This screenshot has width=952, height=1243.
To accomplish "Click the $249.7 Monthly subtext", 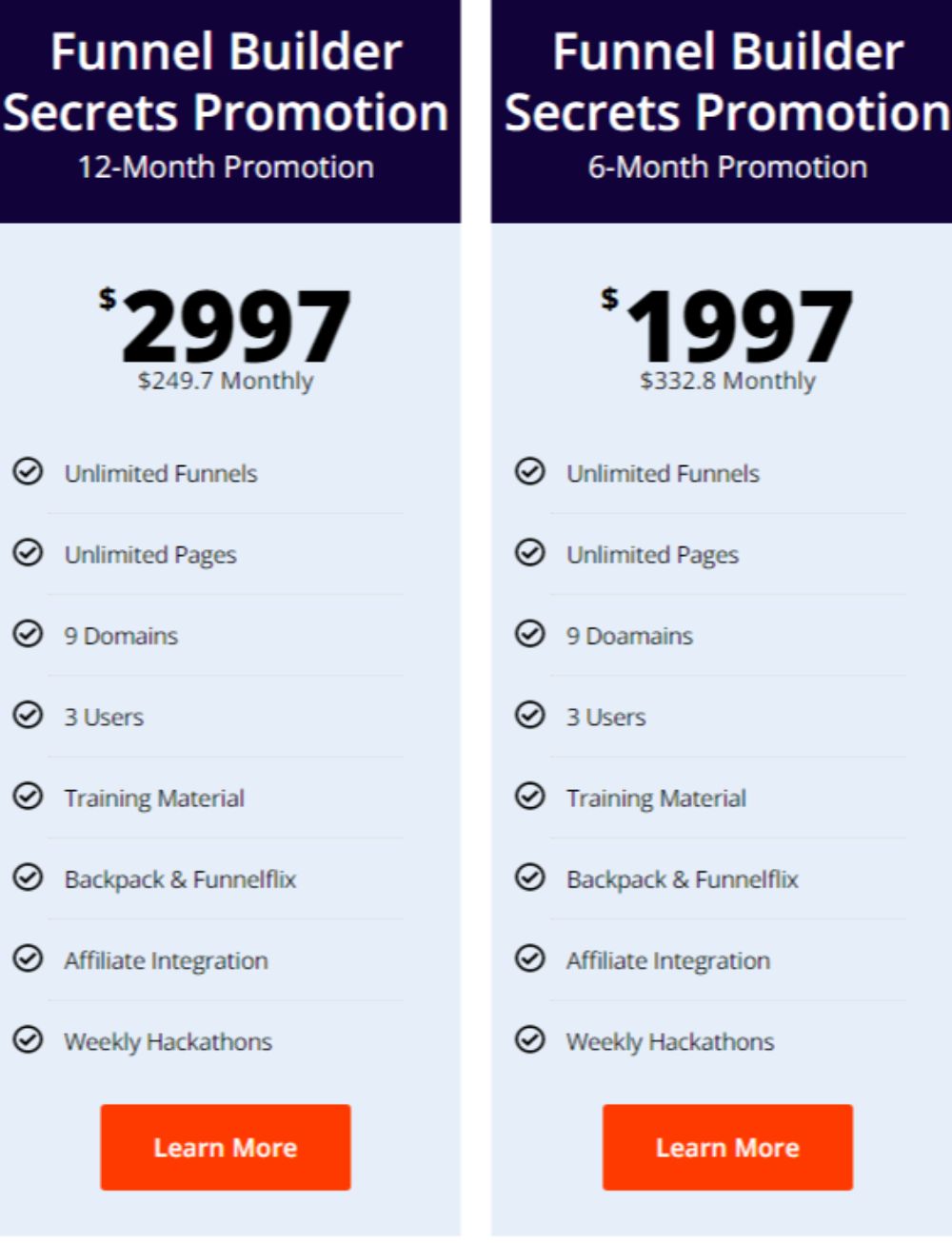I will pos(225,381).
